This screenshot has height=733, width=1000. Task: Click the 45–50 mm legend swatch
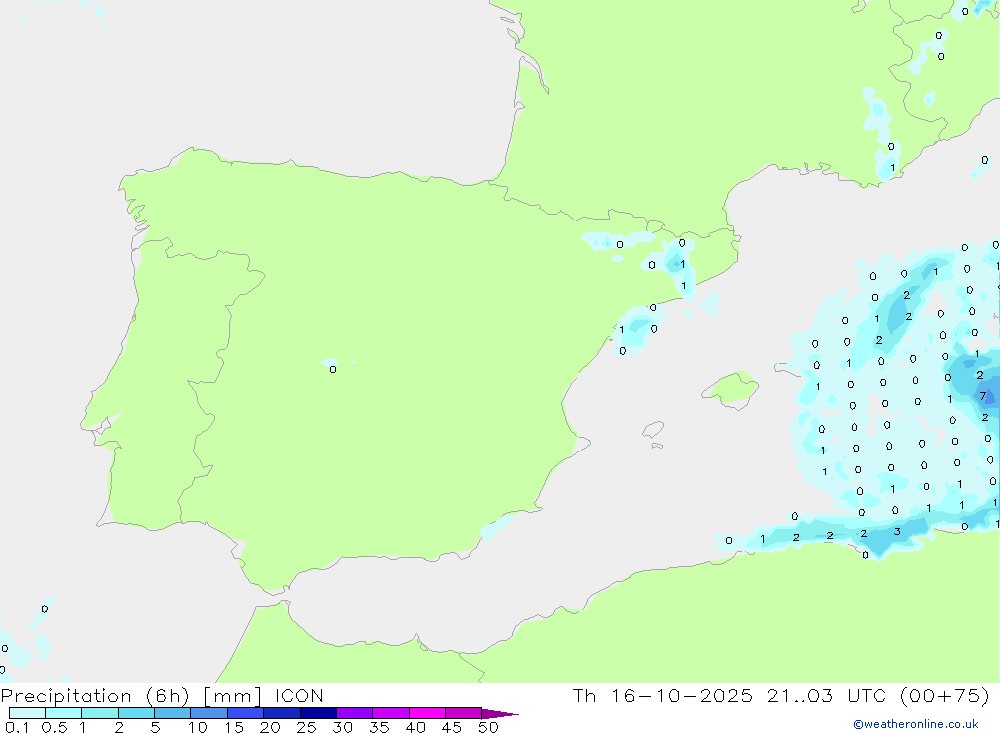[464, 713]
